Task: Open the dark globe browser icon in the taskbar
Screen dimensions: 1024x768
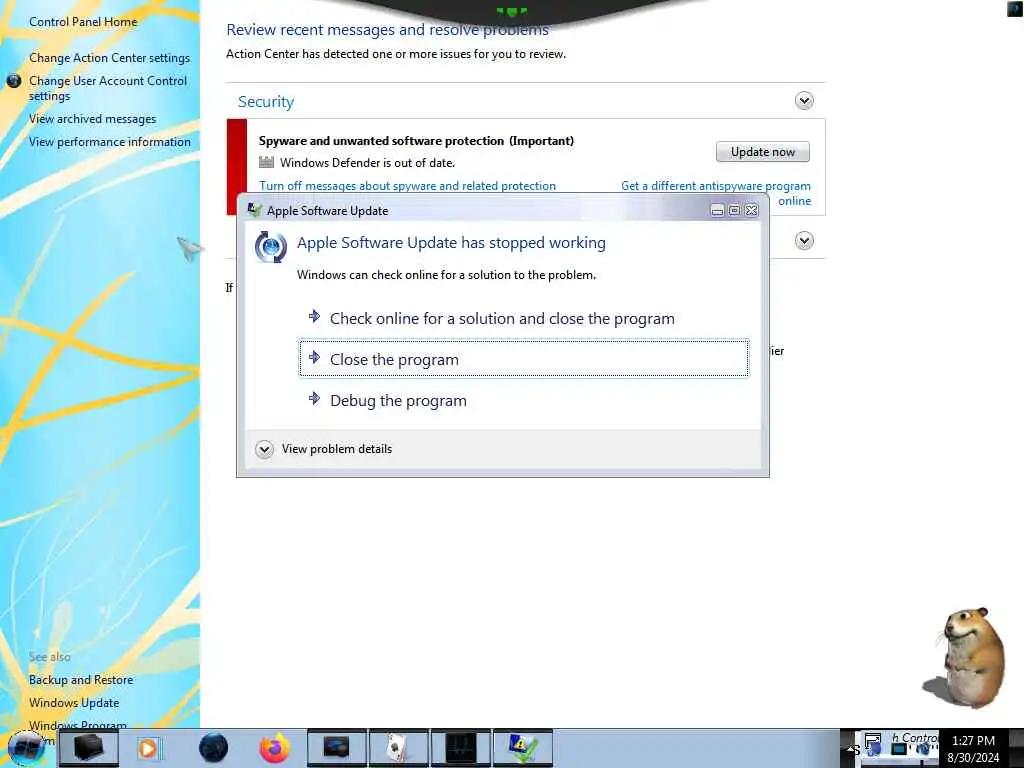Action: click(214, 748)
